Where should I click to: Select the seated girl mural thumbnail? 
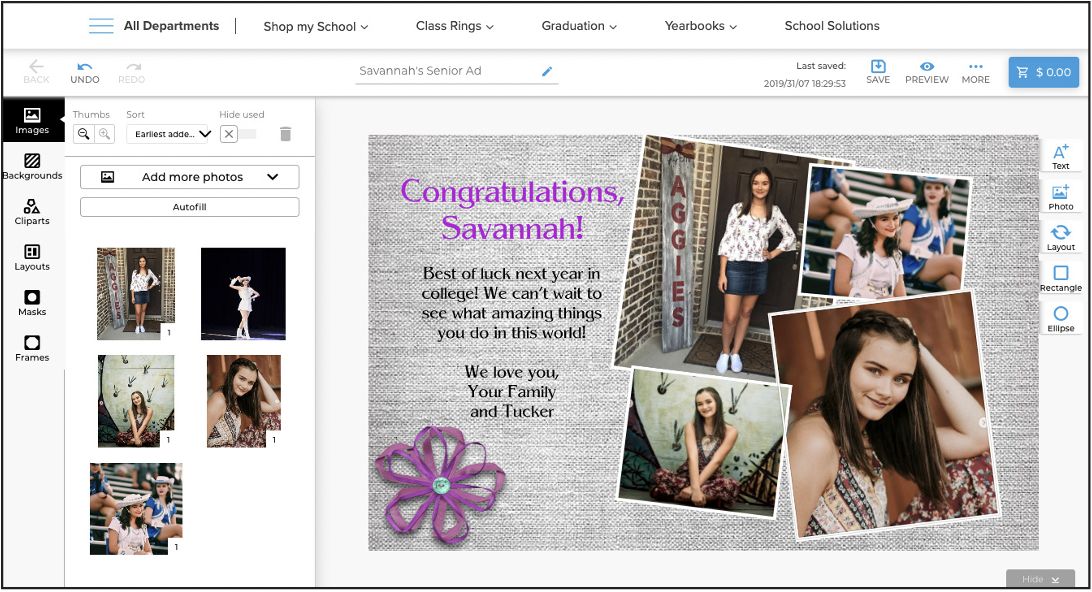(136, 400)
